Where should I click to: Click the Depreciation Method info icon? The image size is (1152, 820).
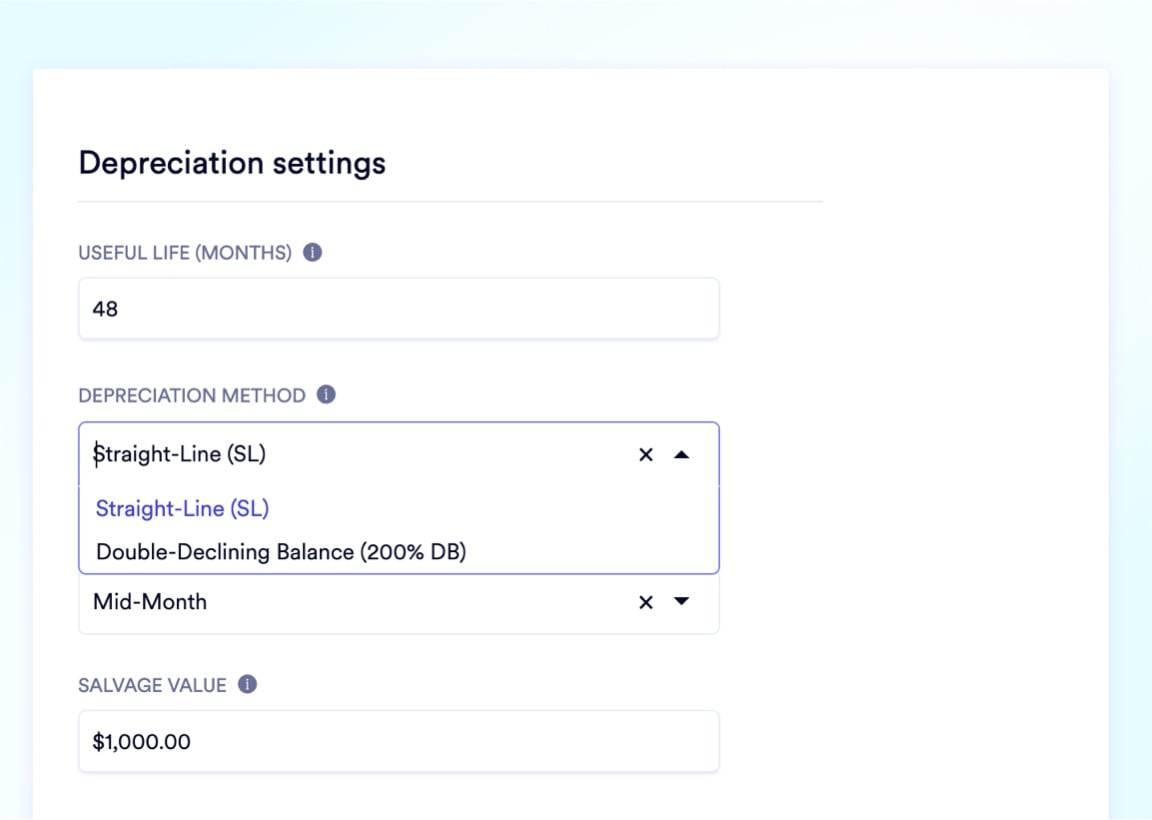click(x=326, y=395)
